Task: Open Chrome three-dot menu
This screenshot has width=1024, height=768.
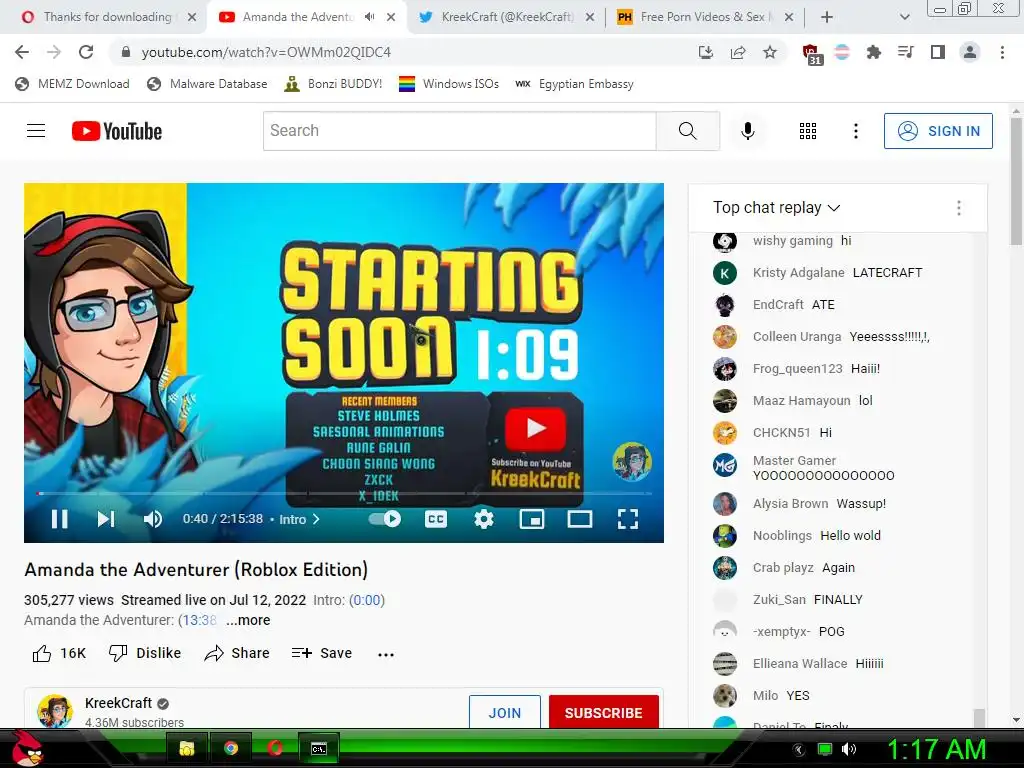Action: (1002, 52)
